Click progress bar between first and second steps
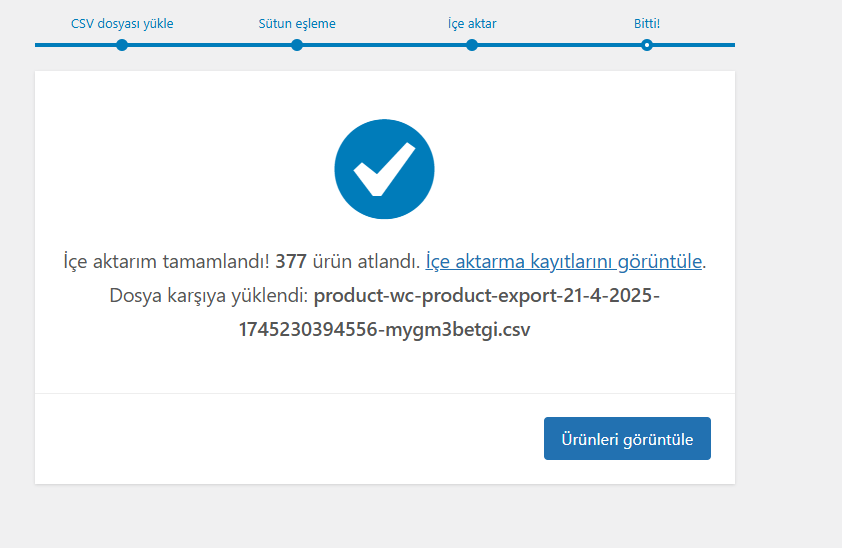 click(x=209, y=45)
